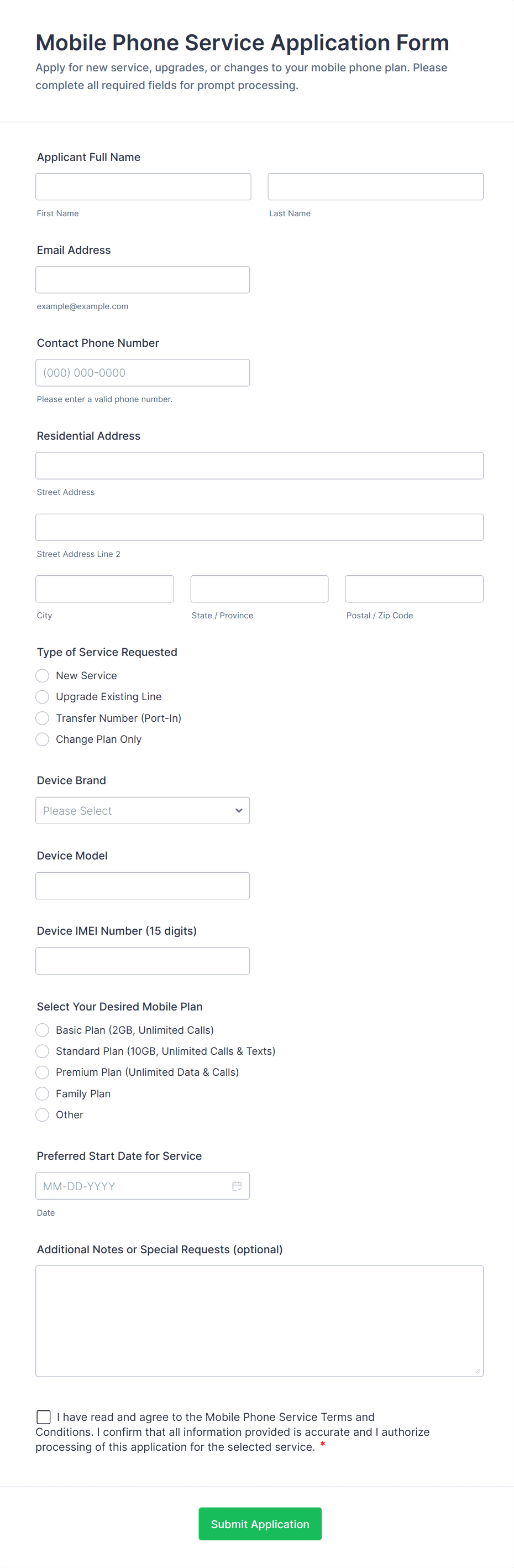Select Premium Plan Unlimited option

tap(42, 1072)
